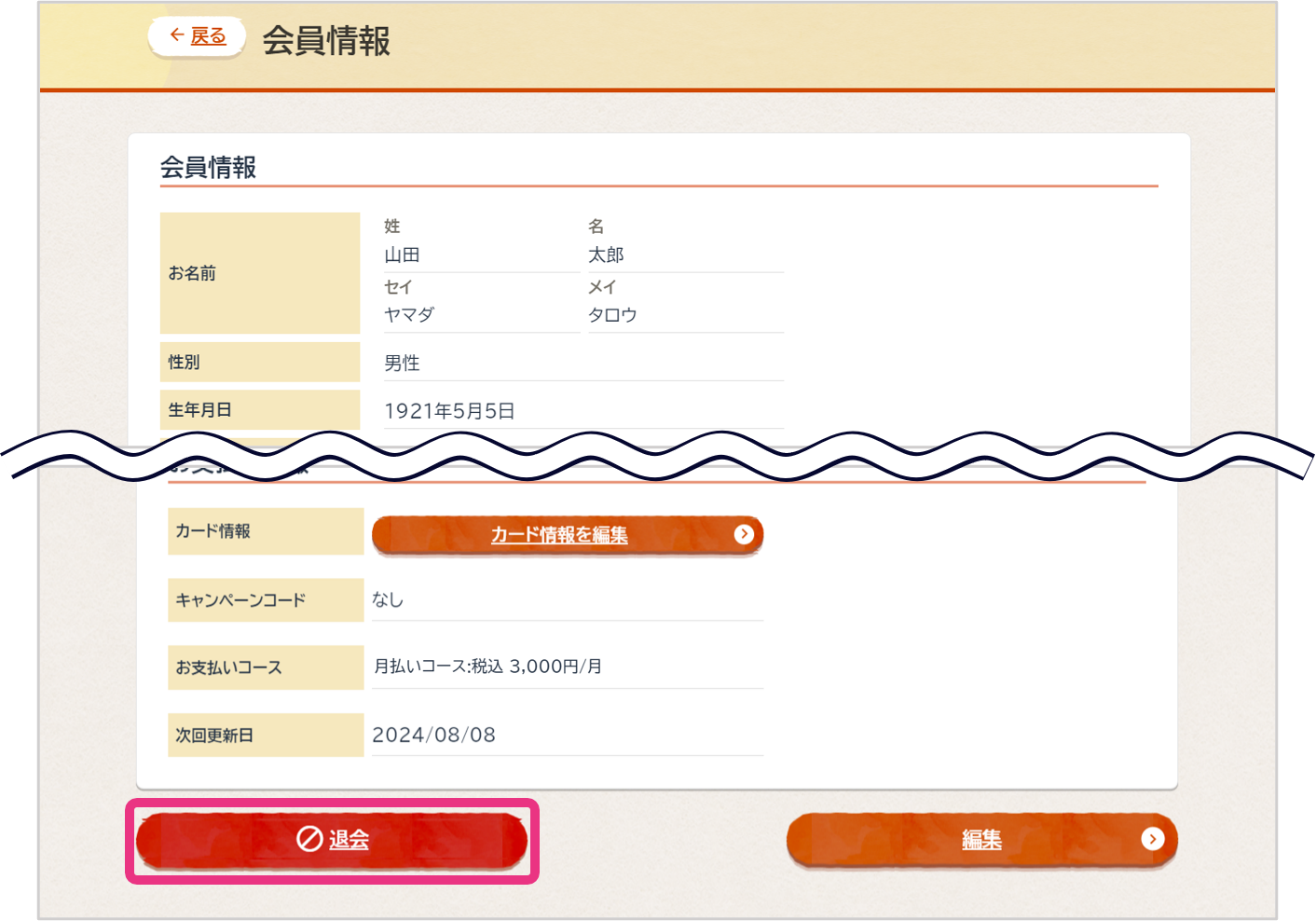
Task: Click the circular arrow icon on カード情報を編集
Action: pos(744,534)
